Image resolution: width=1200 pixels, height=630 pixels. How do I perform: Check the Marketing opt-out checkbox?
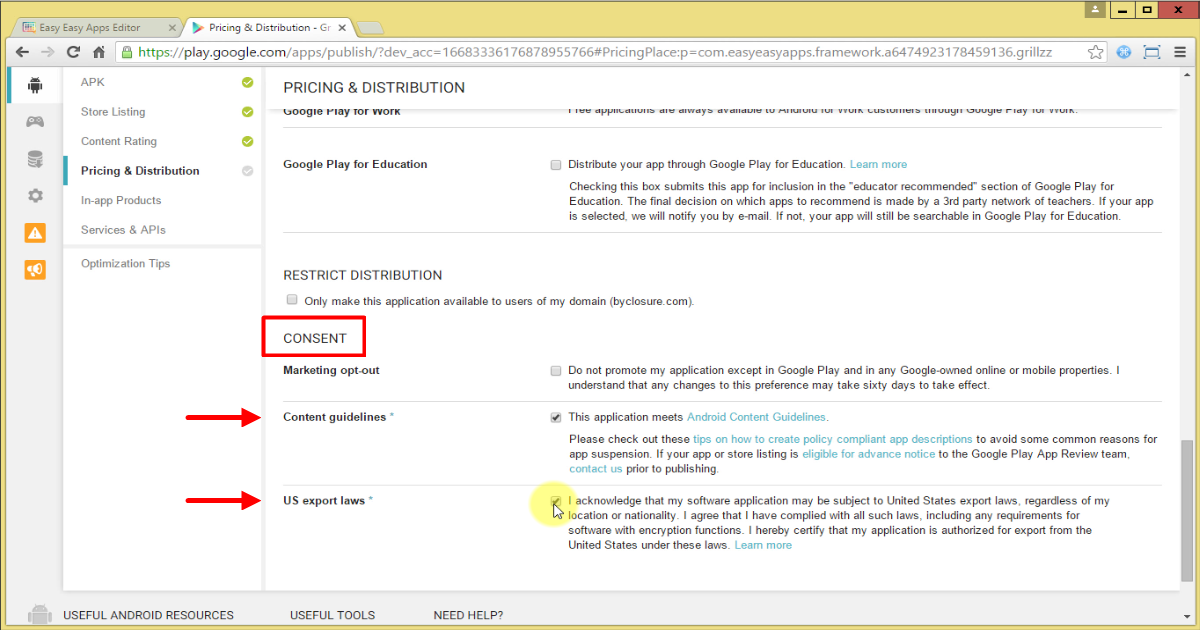click(x=556, y=370)
